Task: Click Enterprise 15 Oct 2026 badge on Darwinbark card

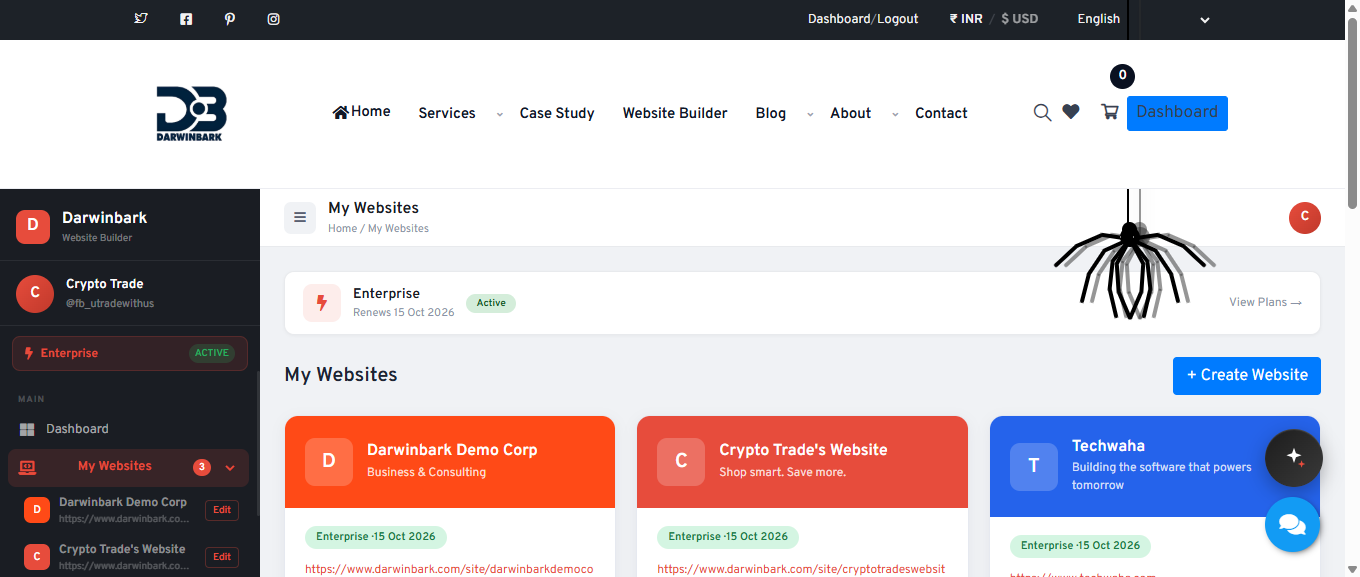Action: (376, 537)
